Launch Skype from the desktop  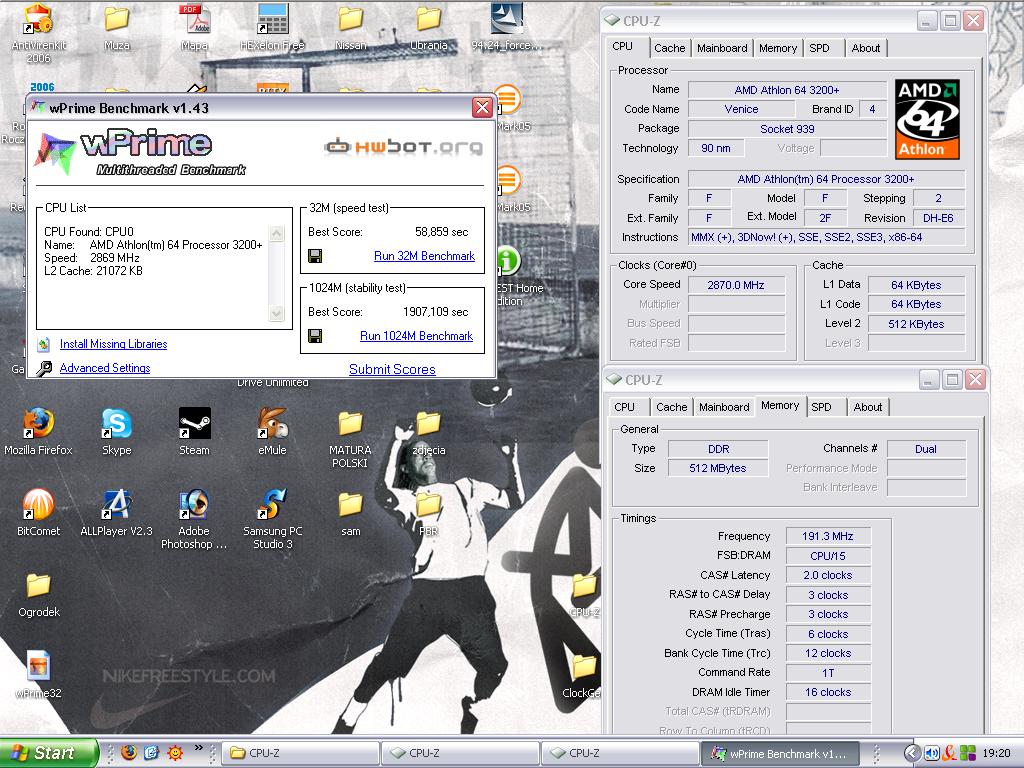click(x=116, y=423)
